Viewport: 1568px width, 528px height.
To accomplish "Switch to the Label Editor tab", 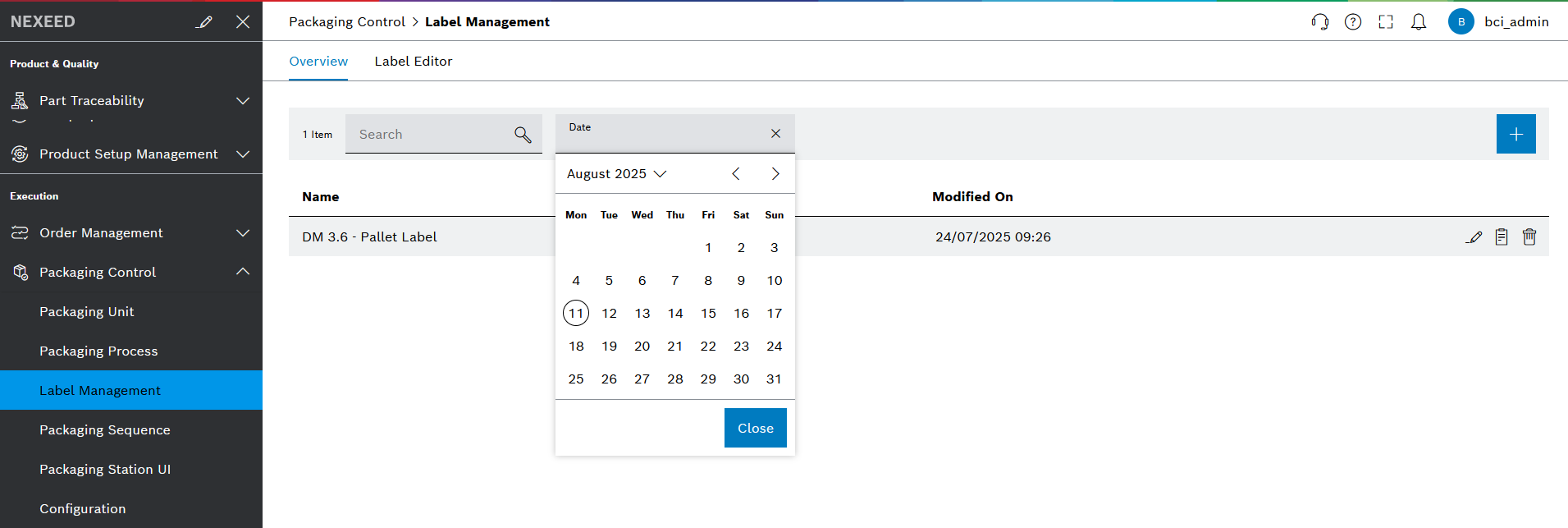I will pos(413,61).
